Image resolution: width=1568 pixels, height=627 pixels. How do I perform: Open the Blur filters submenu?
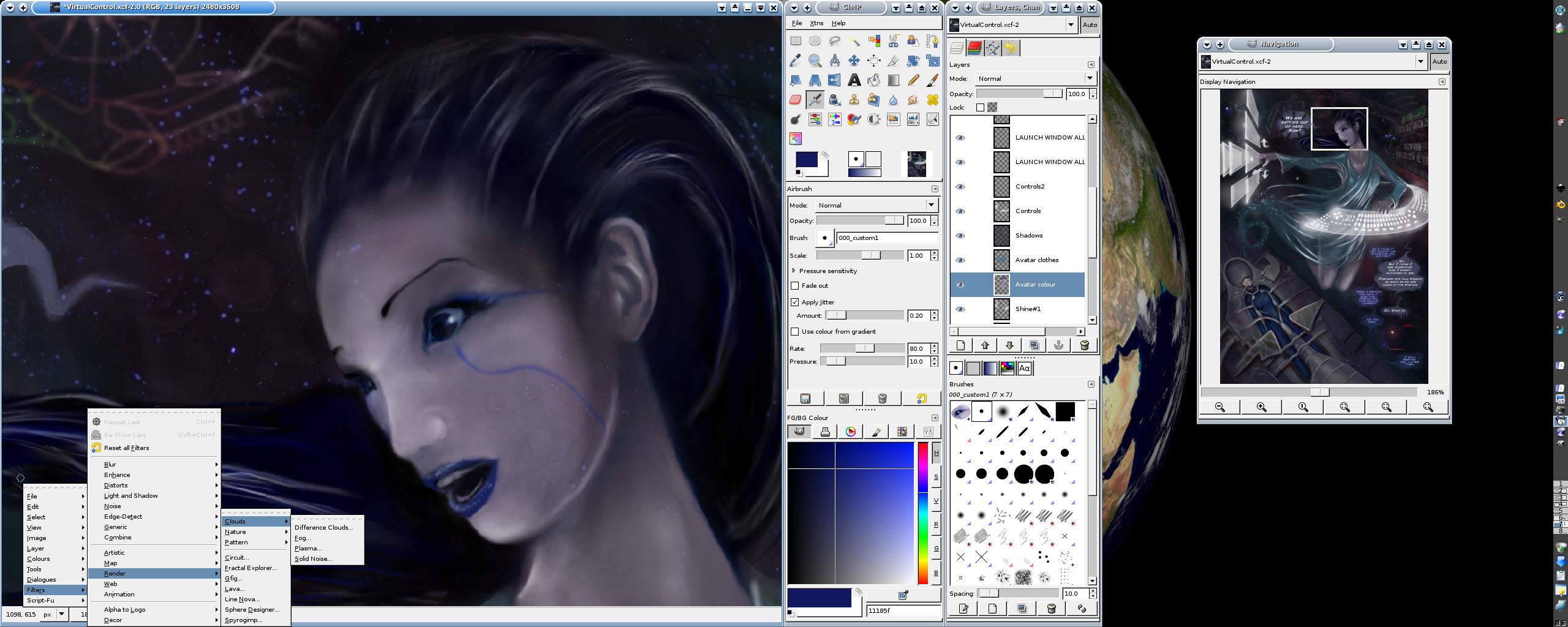click(x=154, y=465)
